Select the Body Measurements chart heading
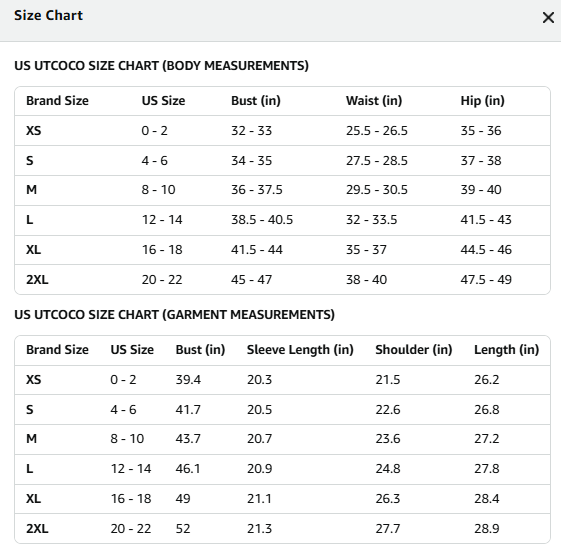Image resolution: width=561 pixels, height=556 pixels. [x=161, y=66]
